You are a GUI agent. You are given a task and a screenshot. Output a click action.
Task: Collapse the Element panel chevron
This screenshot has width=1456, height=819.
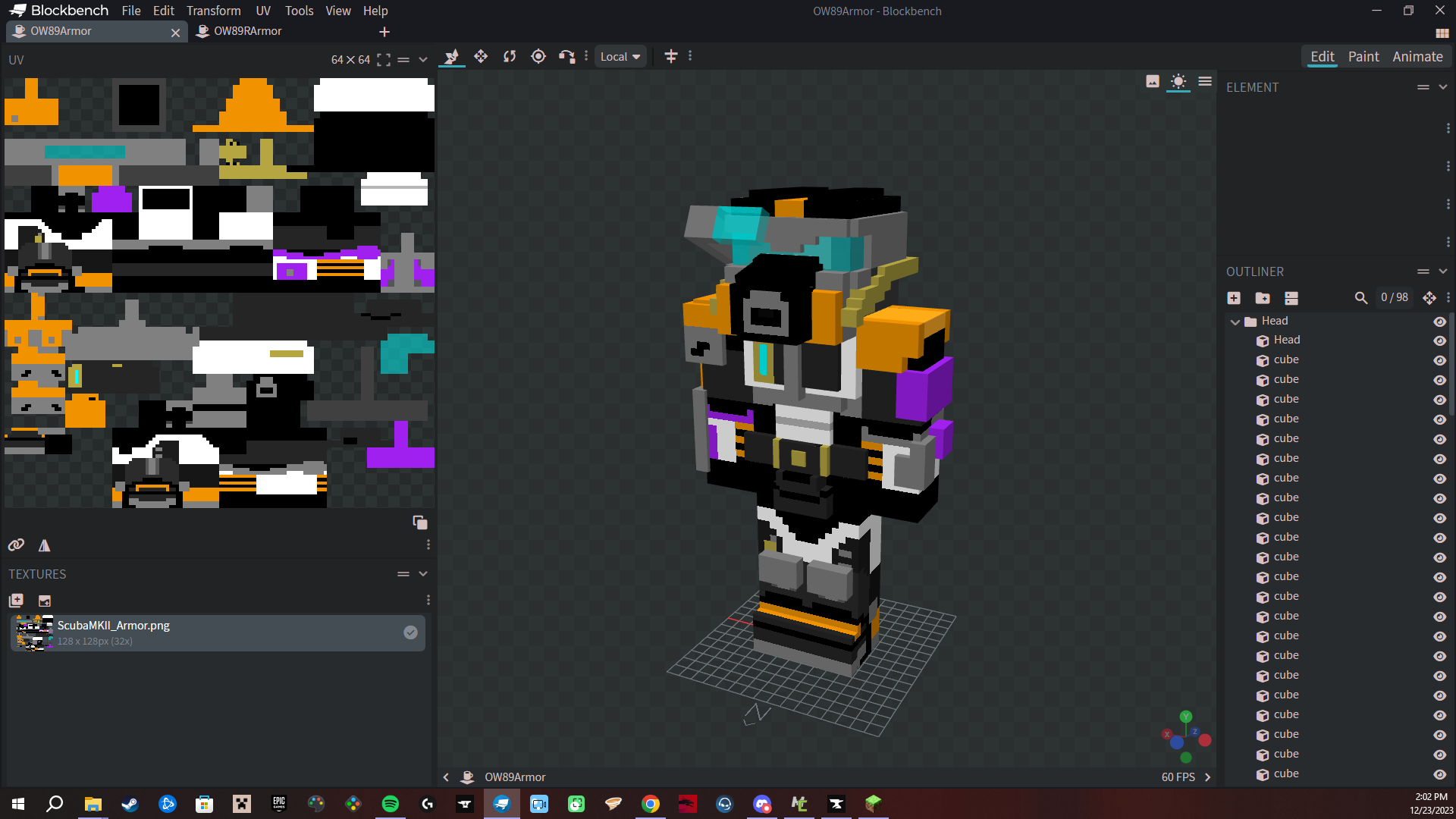[1443, 87]
